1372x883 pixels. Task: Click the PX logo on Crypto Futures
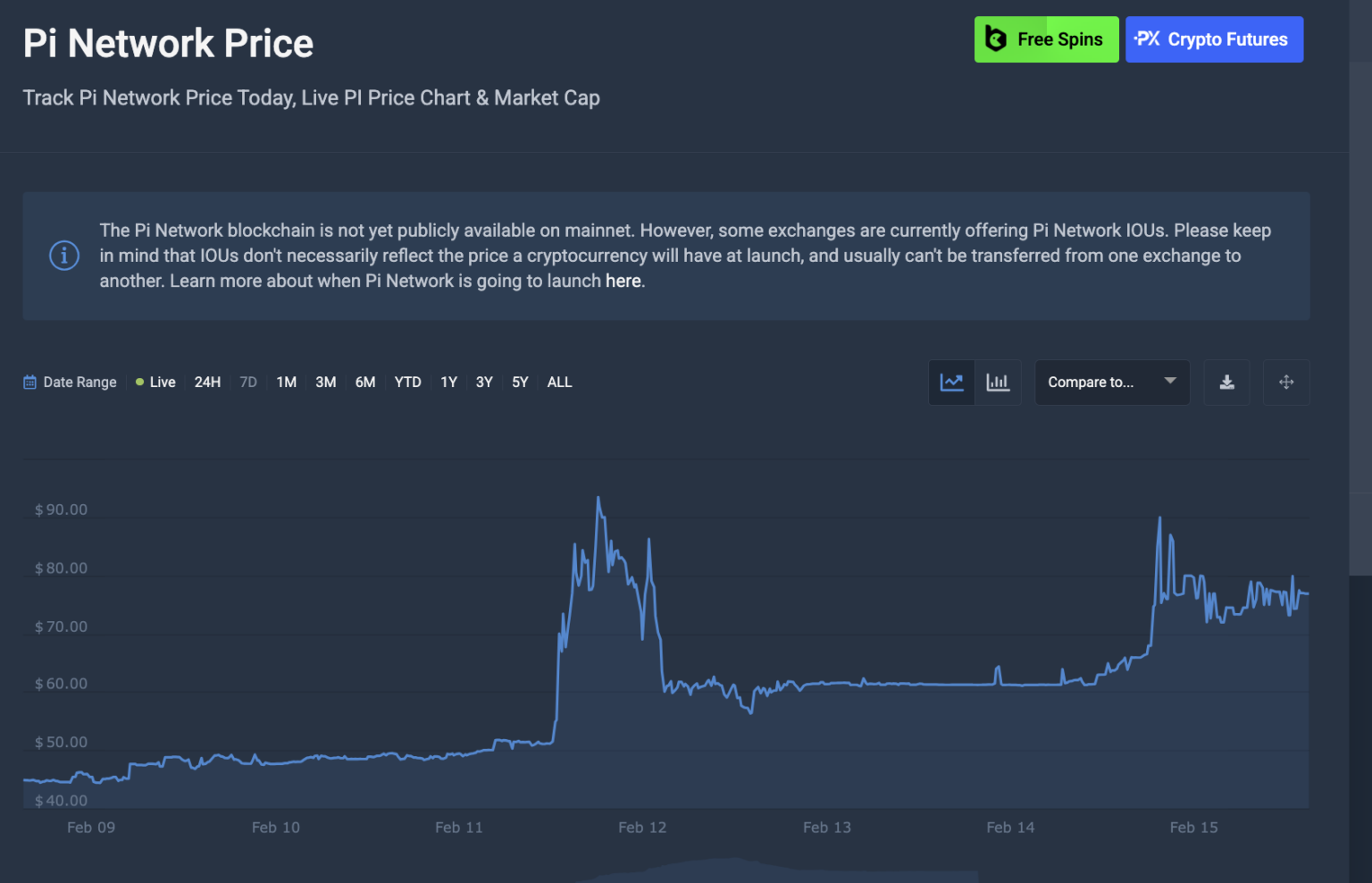tap(1146, 38)
